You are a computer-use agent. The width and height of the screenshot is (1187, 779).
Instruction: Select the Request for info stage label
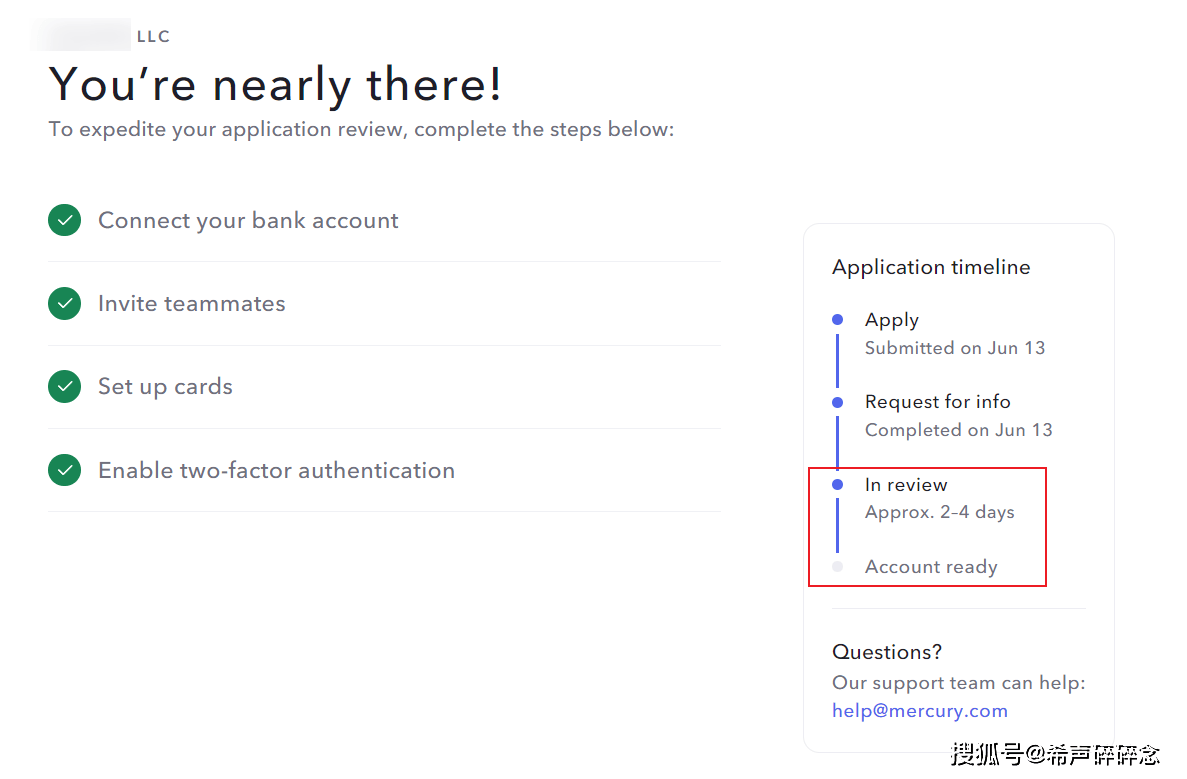937,402
